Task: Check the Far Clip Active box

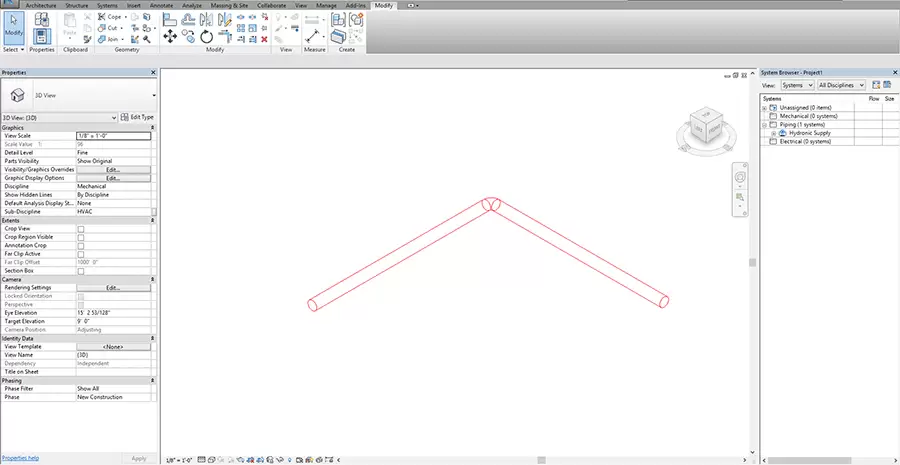Action: [x=81, y=254]
